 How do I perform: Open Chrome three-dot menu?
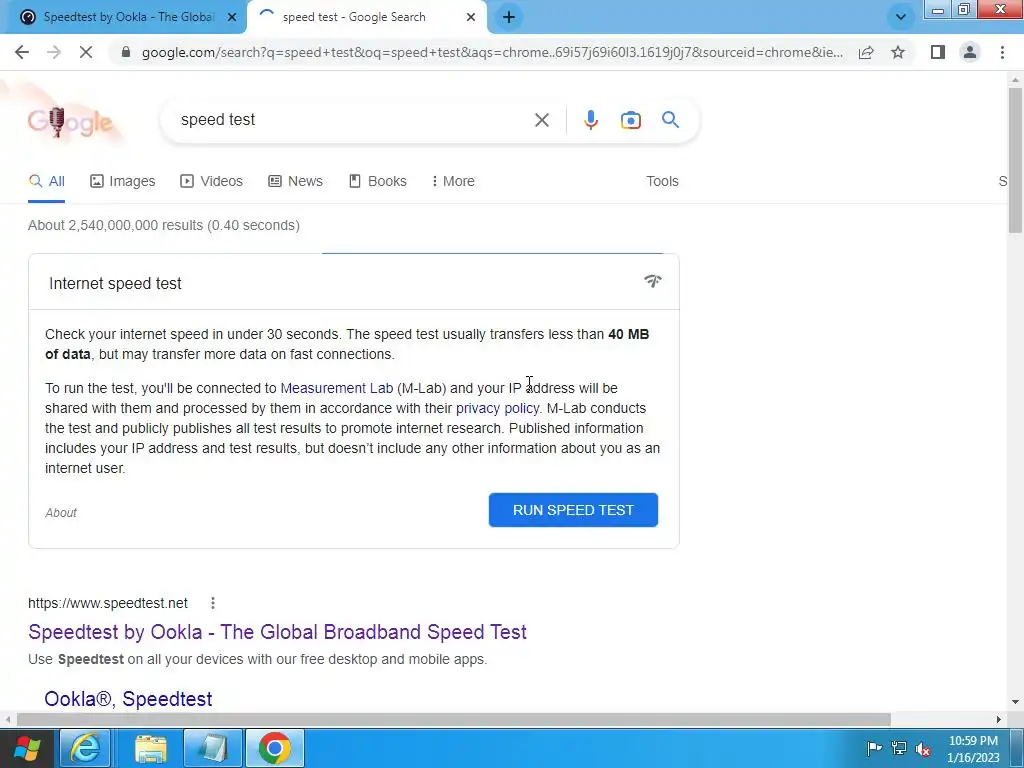coord(1002,52)
